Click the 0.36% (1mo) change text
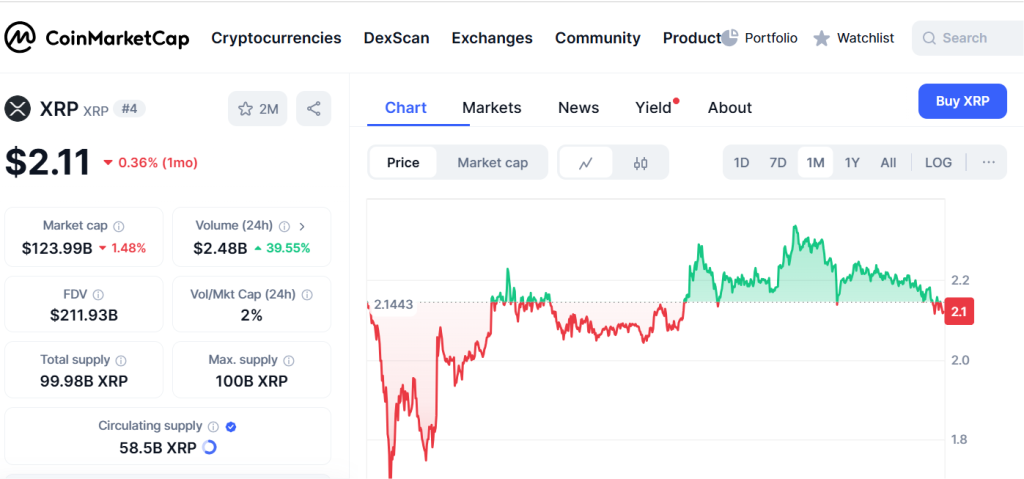Screen dimensions: 1024x479 click(157, 163)
